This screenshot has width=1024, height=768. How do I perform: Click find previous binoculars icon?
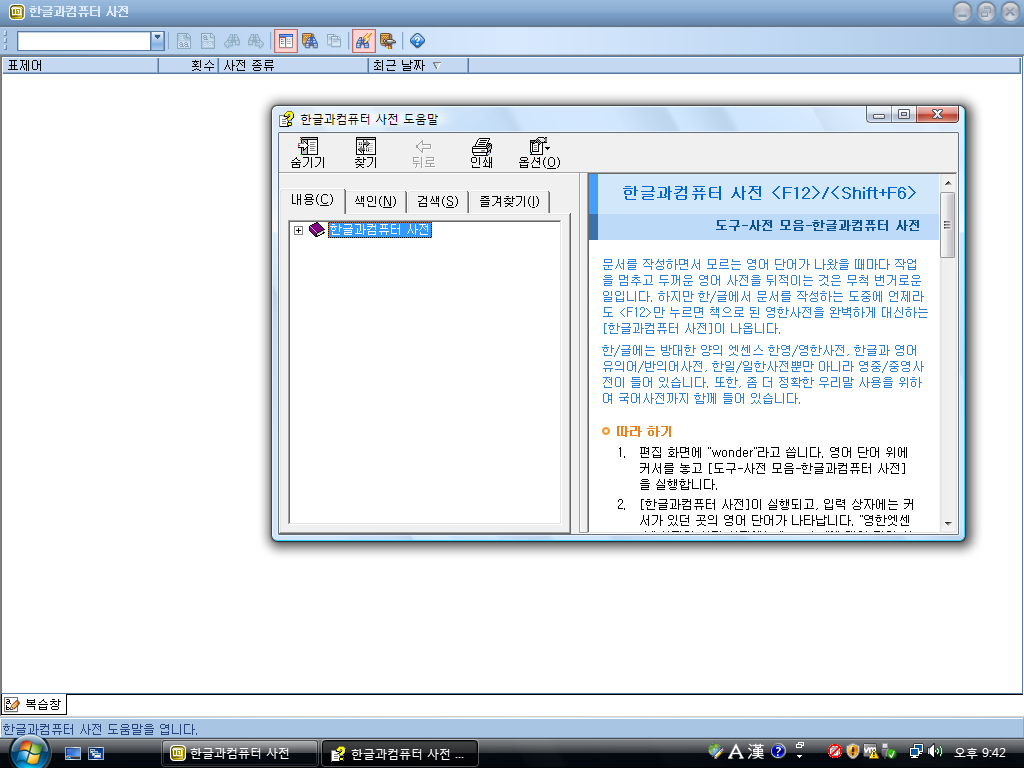(232, 41)
